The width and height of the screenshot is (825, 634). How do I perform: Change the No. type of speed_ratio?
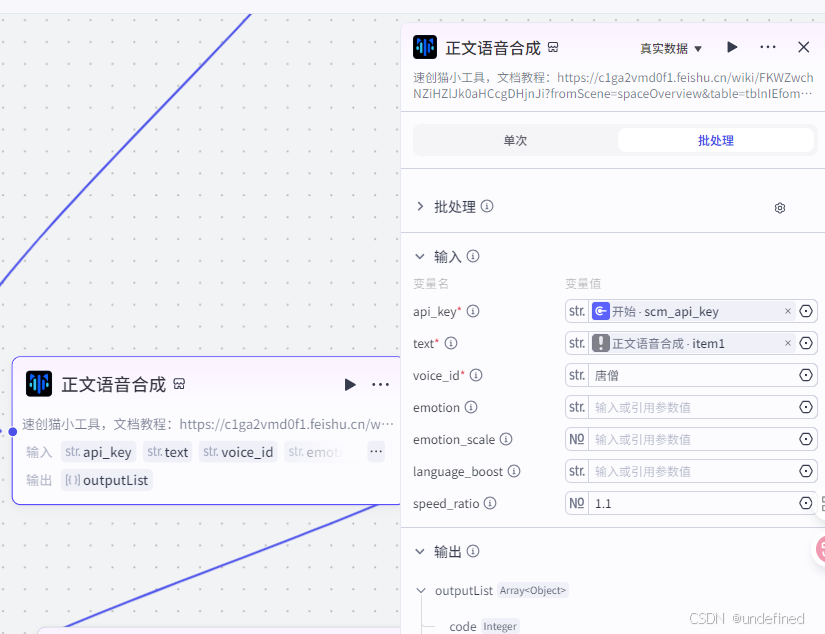pos(577,504)
